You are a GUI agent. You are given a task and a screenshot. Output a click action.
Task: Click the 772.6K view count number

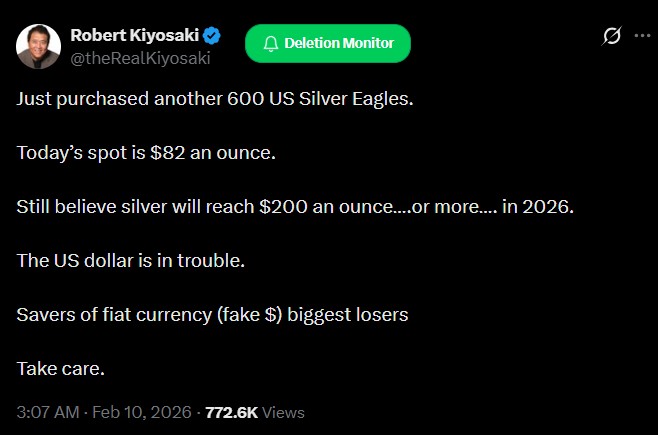(x=232, y=412)
